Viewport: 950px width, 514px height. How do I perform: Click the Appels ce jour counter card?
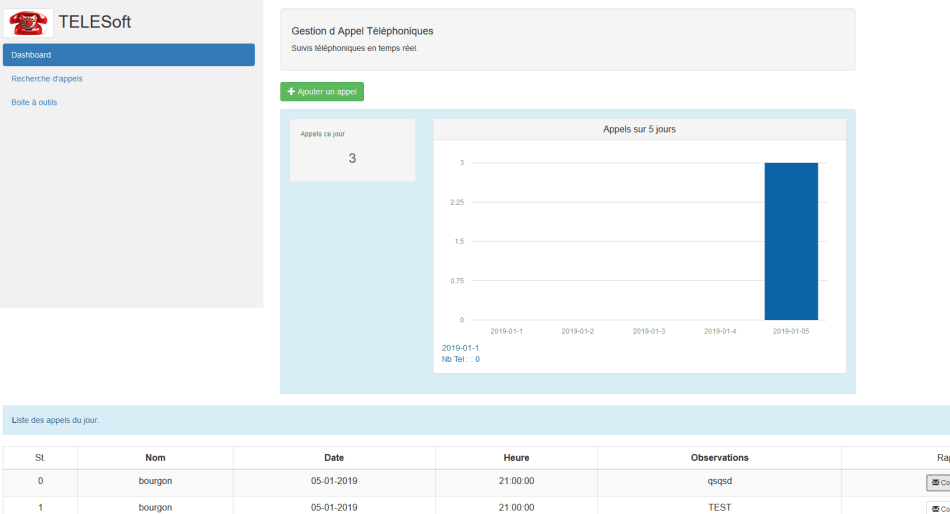[x=352, y=150]
